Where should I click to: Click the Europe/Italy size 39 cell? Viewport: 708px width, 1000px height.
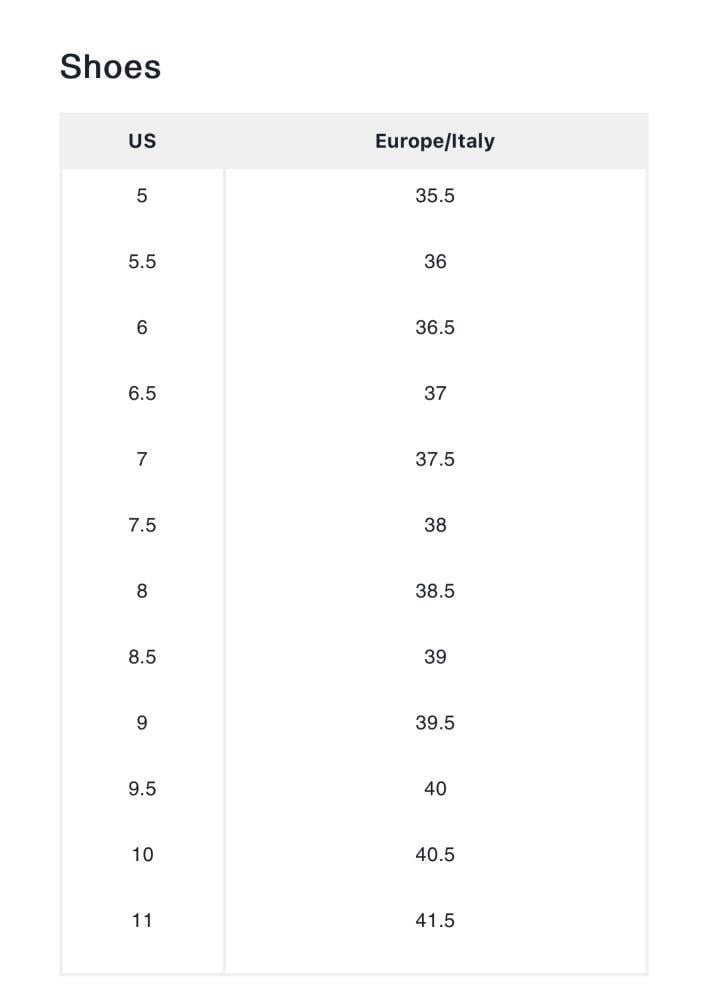click(435, 658)
